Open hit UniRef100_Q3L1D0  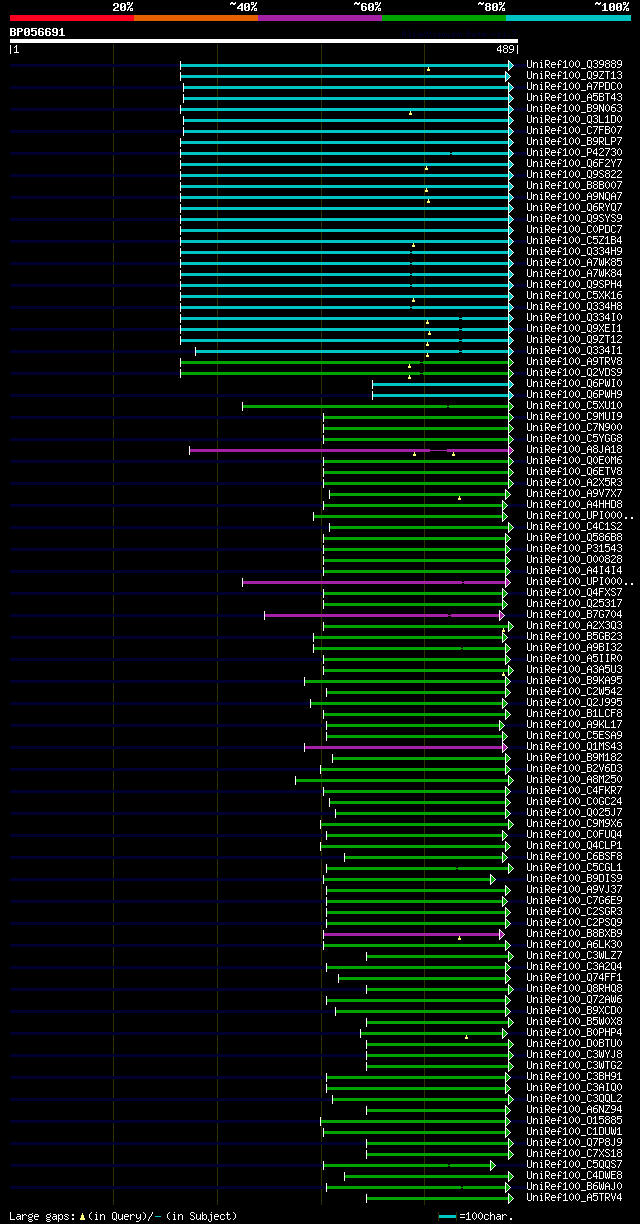coord(574,119)
